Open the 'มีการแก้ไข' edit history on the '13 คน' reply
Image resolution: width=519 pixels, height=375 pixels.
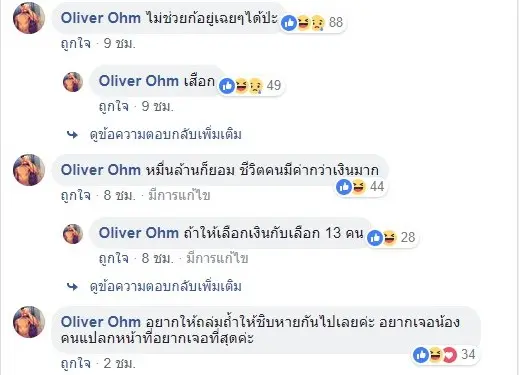(x=217, y=258)
